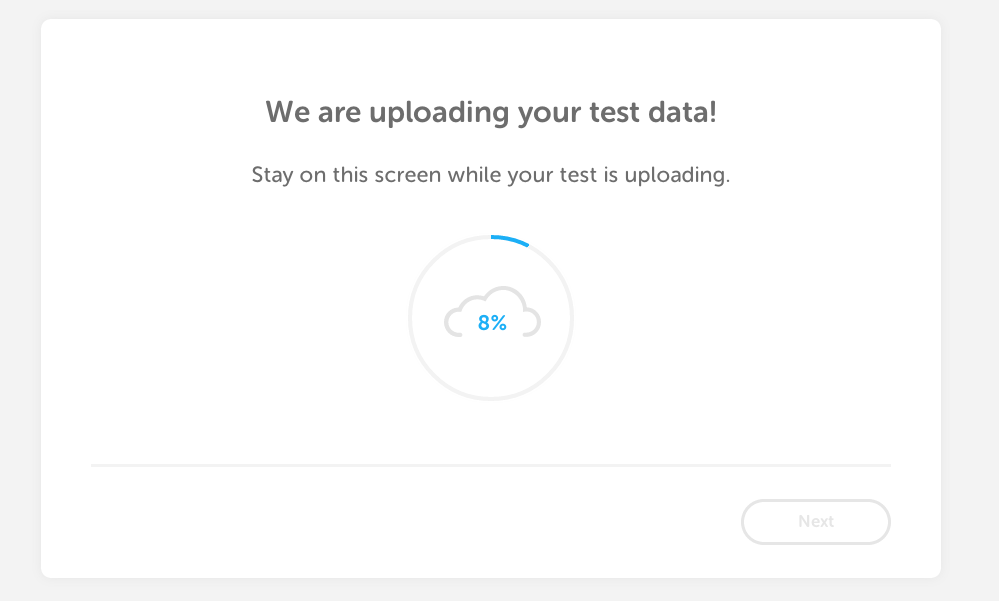This screenshot has height=601, width=999.
Task: Click the disabled Next button
Action: 816,521
